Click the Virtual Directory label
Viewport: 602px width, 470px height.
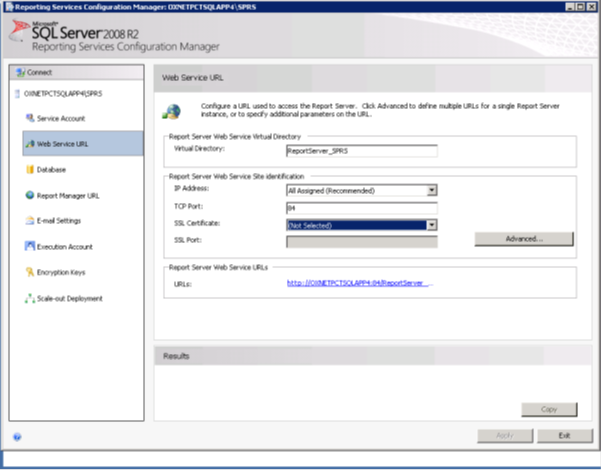pos(199,149)
